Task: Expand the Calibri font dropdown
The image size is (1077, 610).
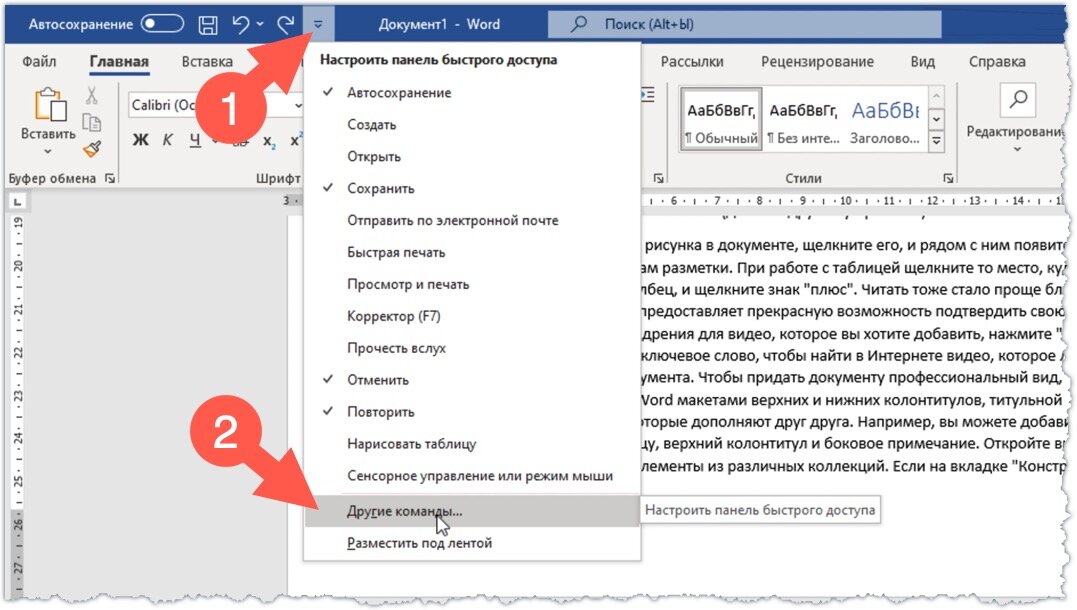Action: tap(298, 105)
